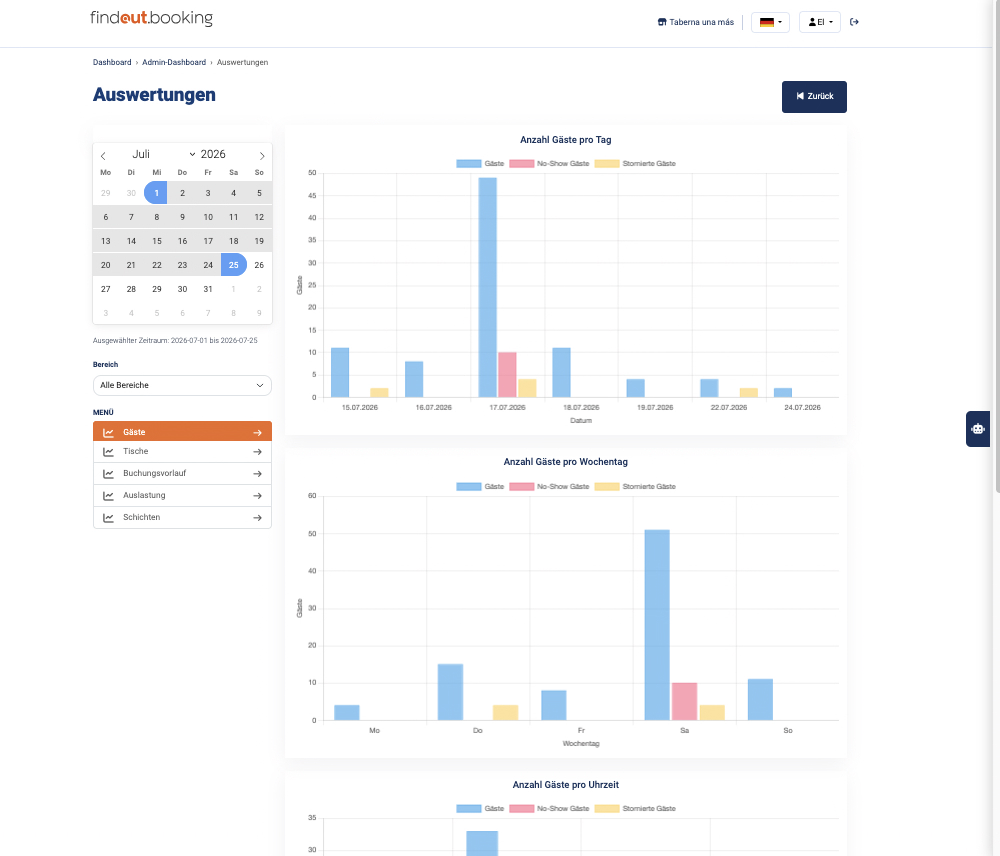Image resolution: width=1000 pixels, height=856 pixels.
Task: Click the tall 17.07.2026 Gäste bar
Action: (488, 288)
